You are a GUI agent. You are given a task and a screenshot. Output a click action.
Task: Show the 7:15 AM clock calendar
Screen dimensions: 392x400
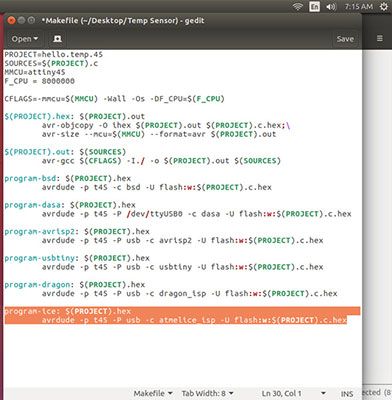359,6
